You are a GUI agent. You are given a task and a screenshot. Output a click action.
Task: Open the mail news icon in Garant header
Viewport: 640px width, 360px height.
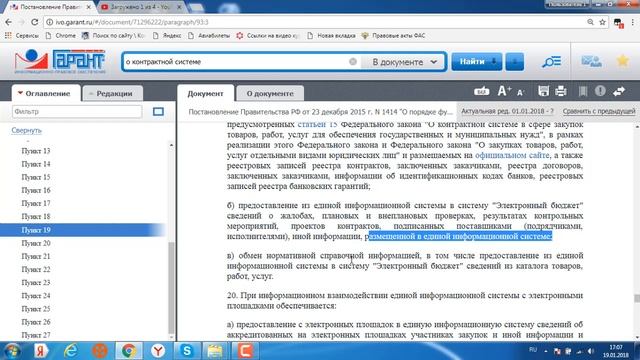[591, 61]
